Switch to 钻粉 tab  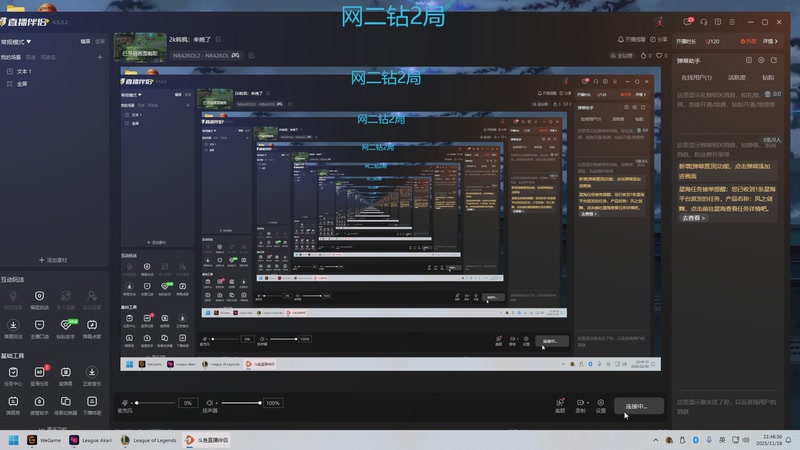pos(768,78)
